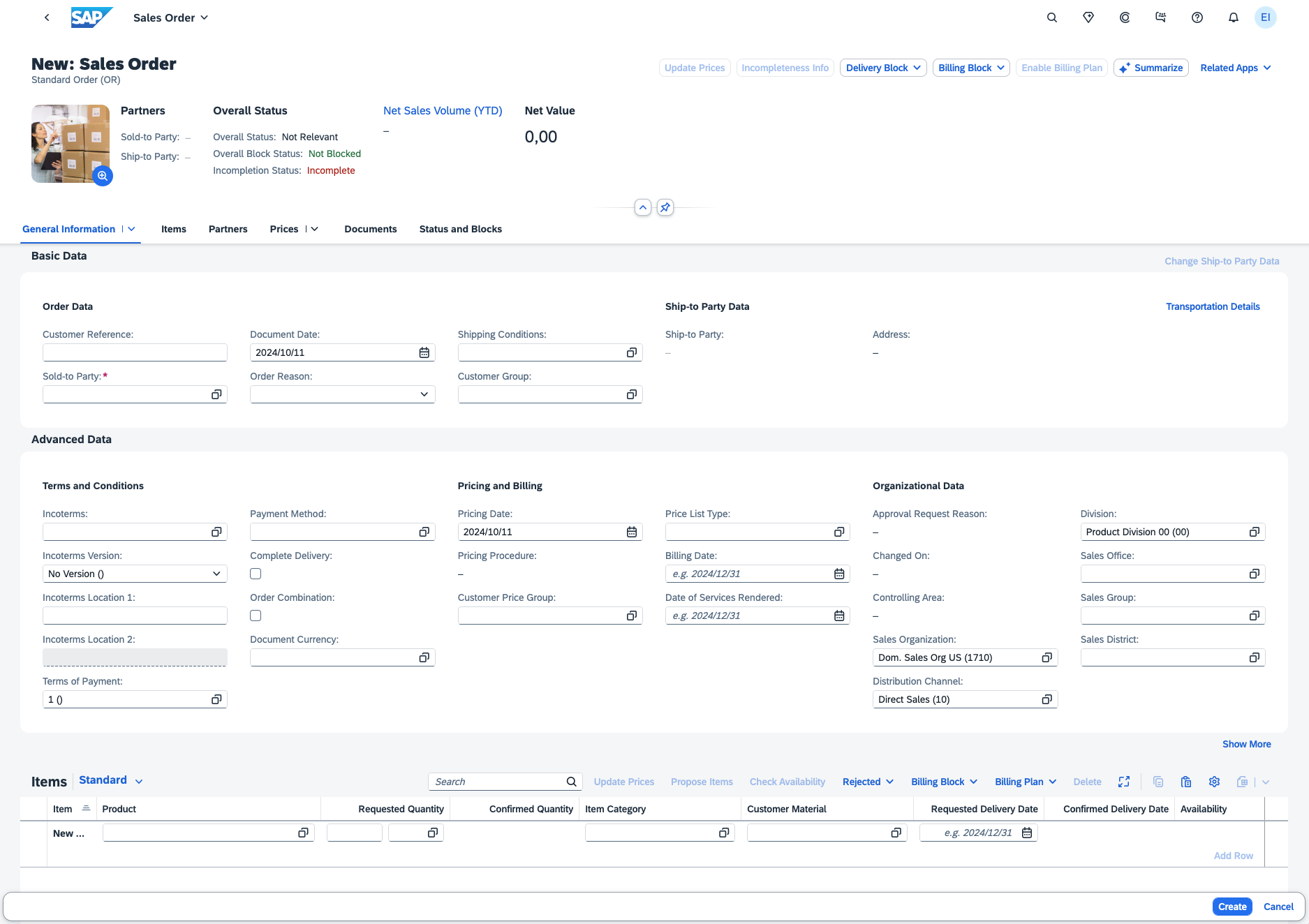
Task: Click the search magnifier icon in header
Action: pyautogui.click(x=1051, y=17)
